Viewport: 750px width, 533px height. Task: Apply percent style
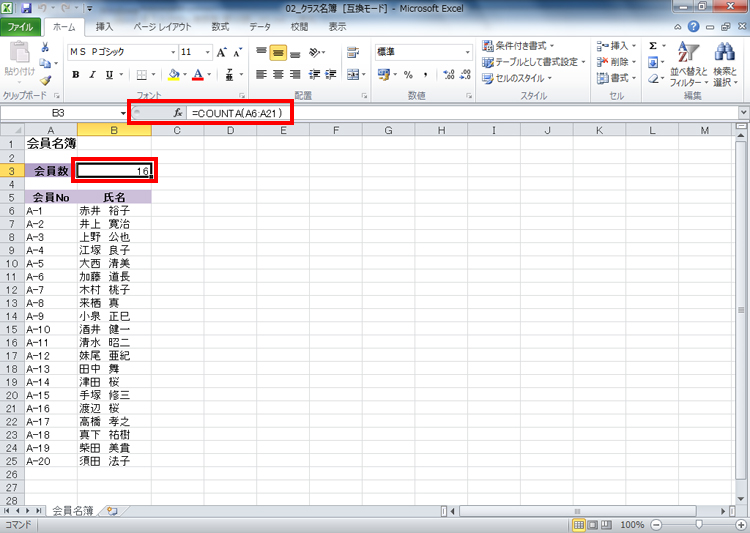point(408,75)
